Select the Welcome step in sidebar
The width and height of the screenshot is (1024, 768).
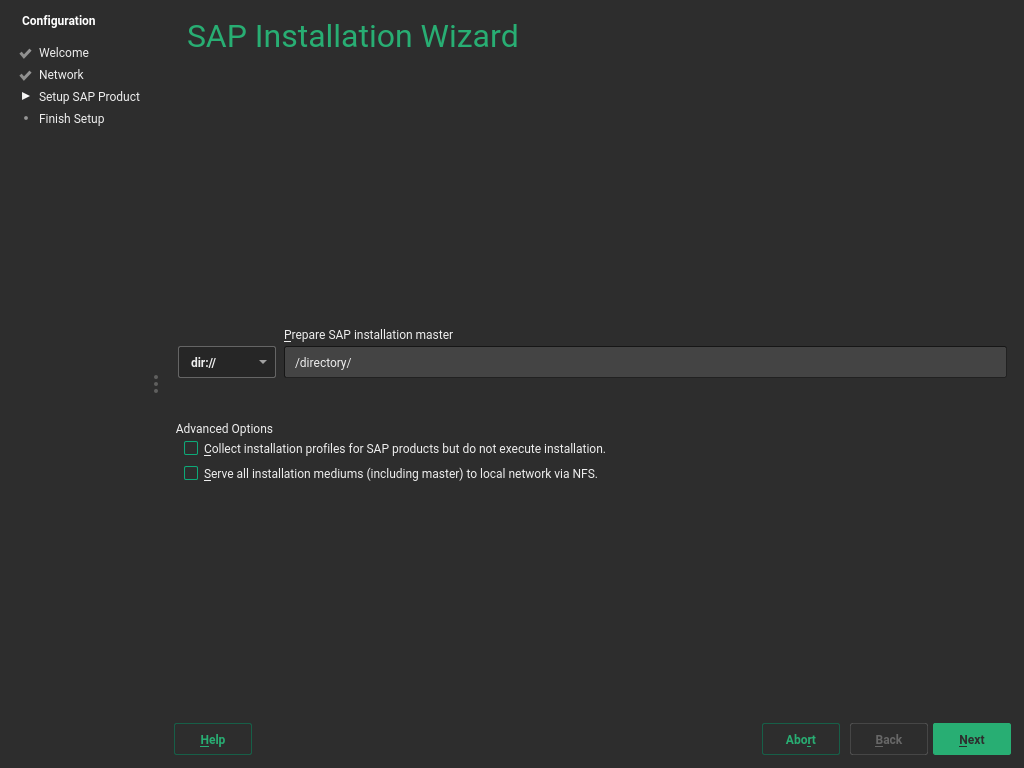tap(64, 52)
